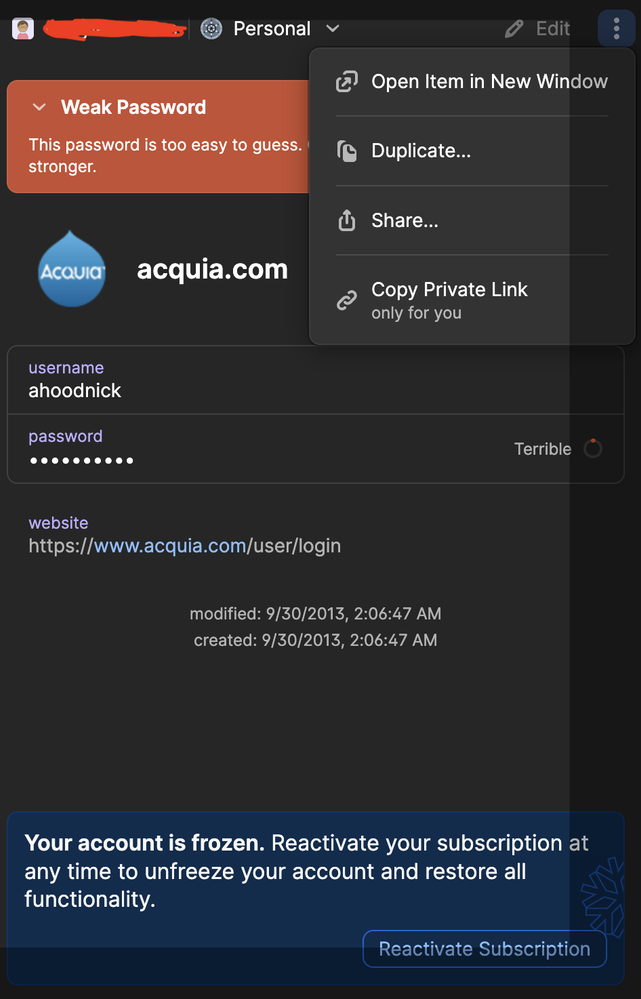The width and height of the screenshot is (641, 999).
Task: Click the Open Item in New Window icon
Action: (x=347, y=82)
